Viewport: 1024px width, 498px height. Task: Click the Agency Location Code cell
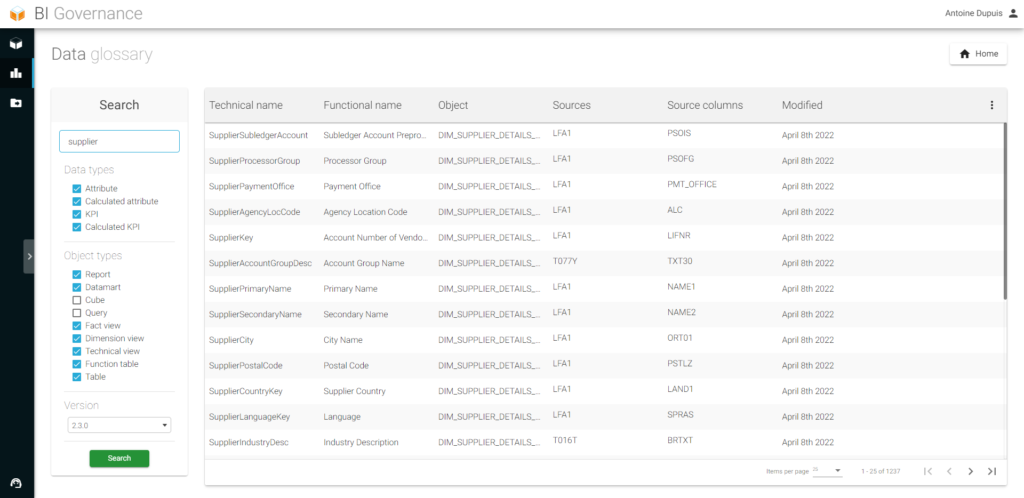pyautogui.click(x=366, y=212)
